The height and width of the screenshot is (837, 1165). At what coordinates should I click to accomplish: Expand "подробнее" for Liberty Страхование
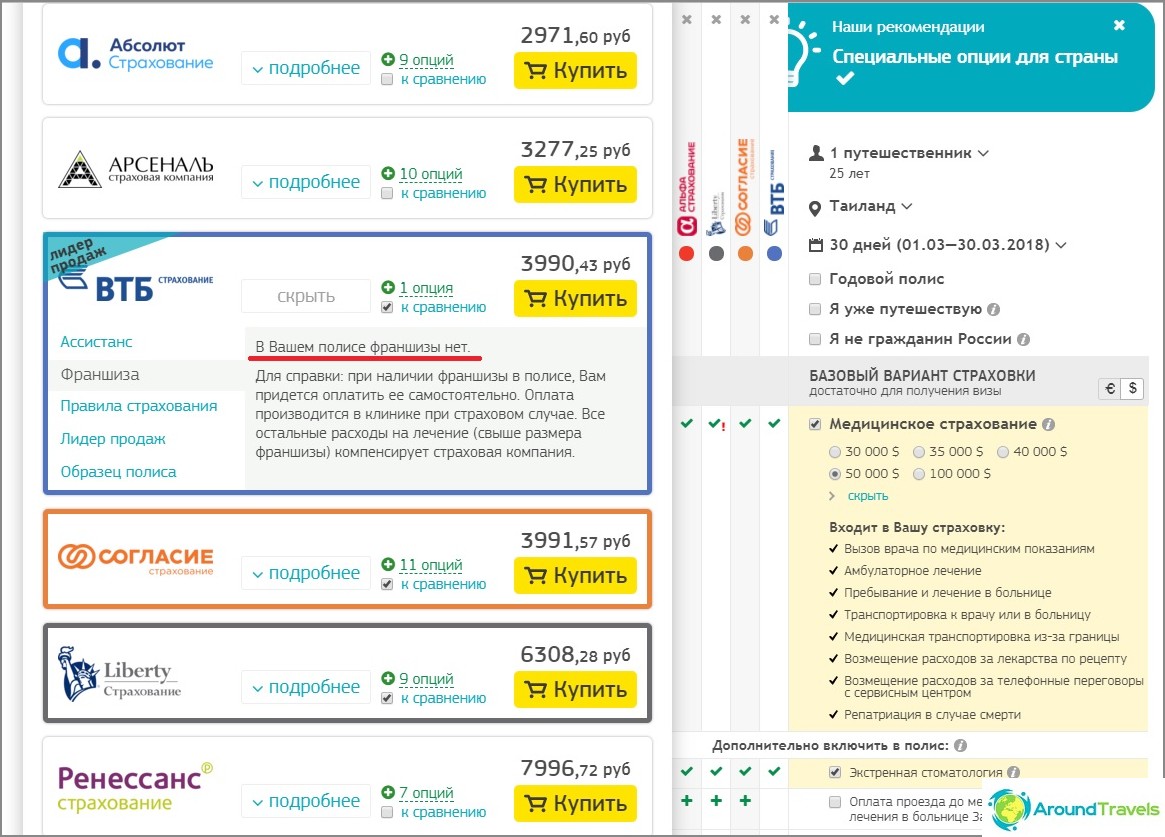coord(306,687)
